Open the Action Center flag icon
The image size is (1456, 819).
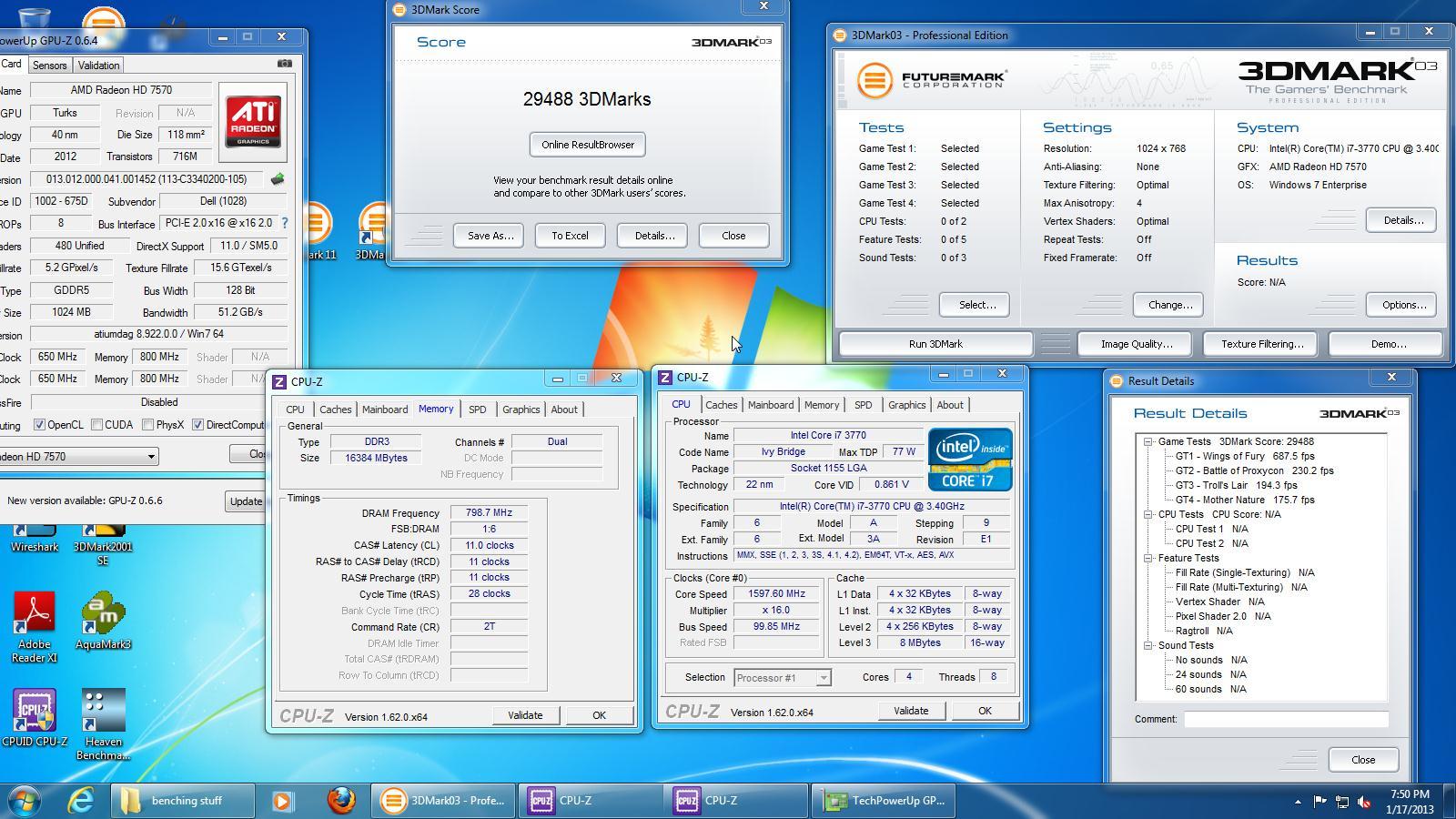1319,802
